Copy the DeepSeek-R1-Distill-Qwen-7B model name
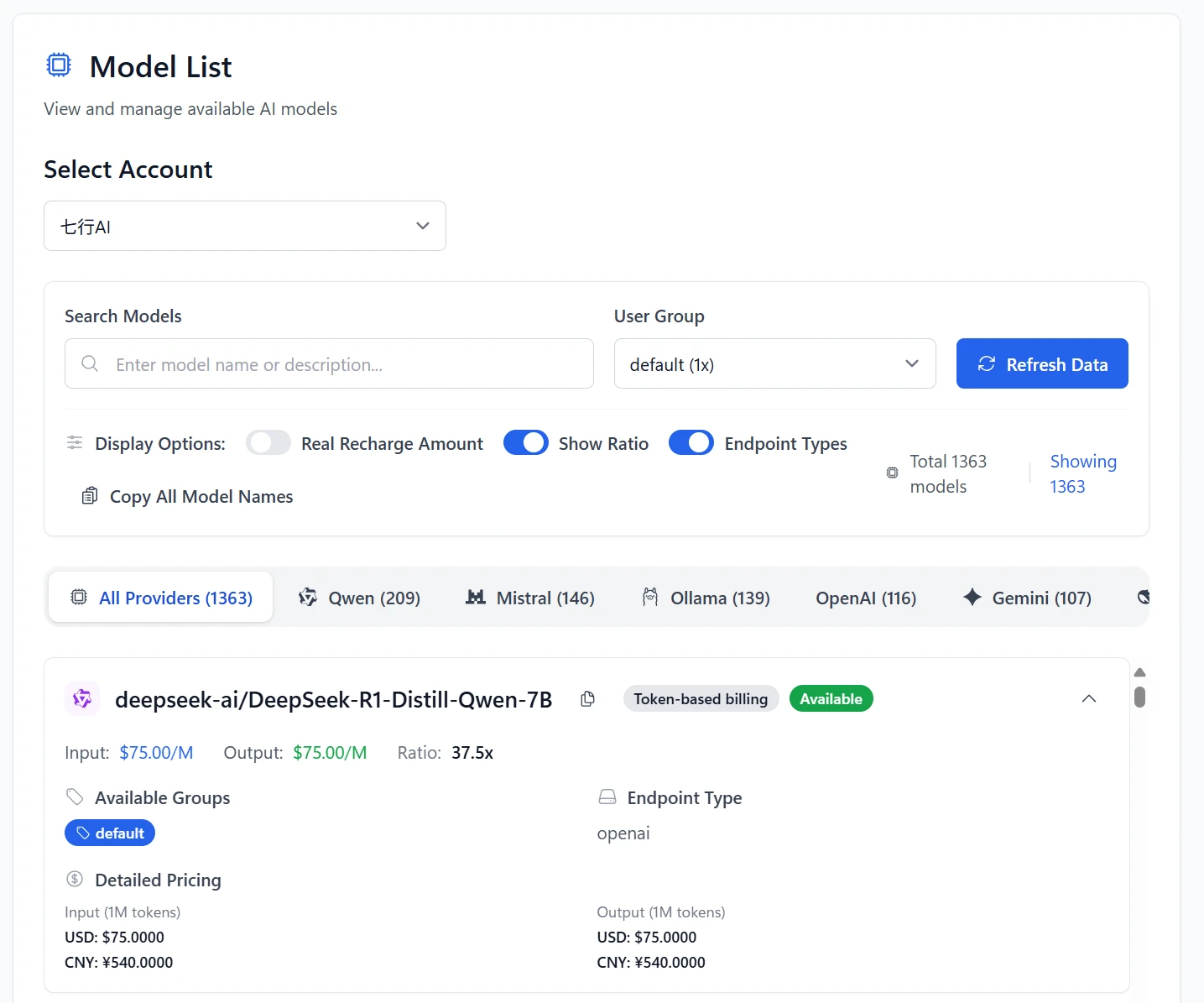This screenshot has width=1204, height=1003. click(x=588, y=698)
